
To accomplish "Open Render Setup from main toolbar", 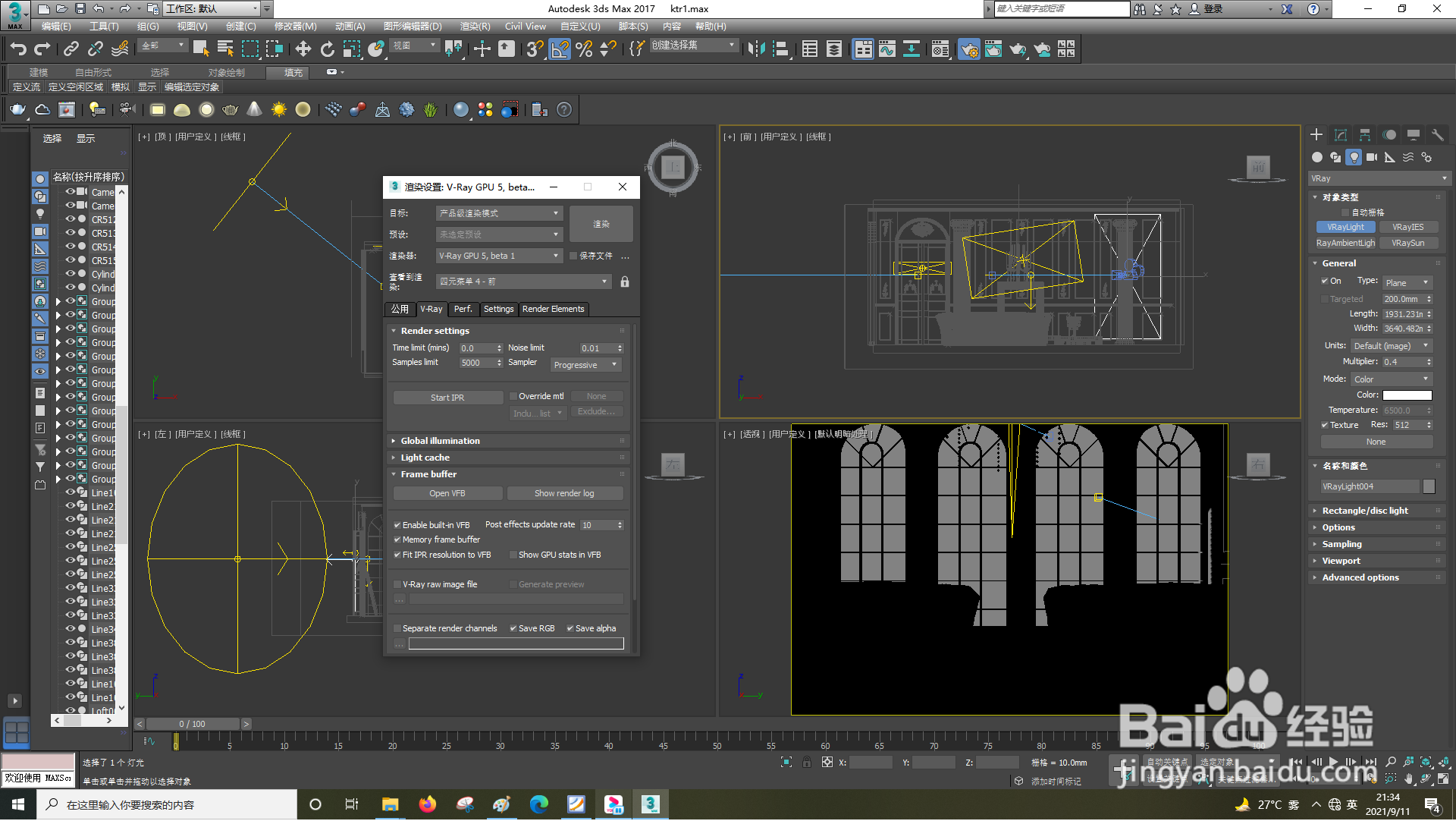I will click(x=969, y=49).
